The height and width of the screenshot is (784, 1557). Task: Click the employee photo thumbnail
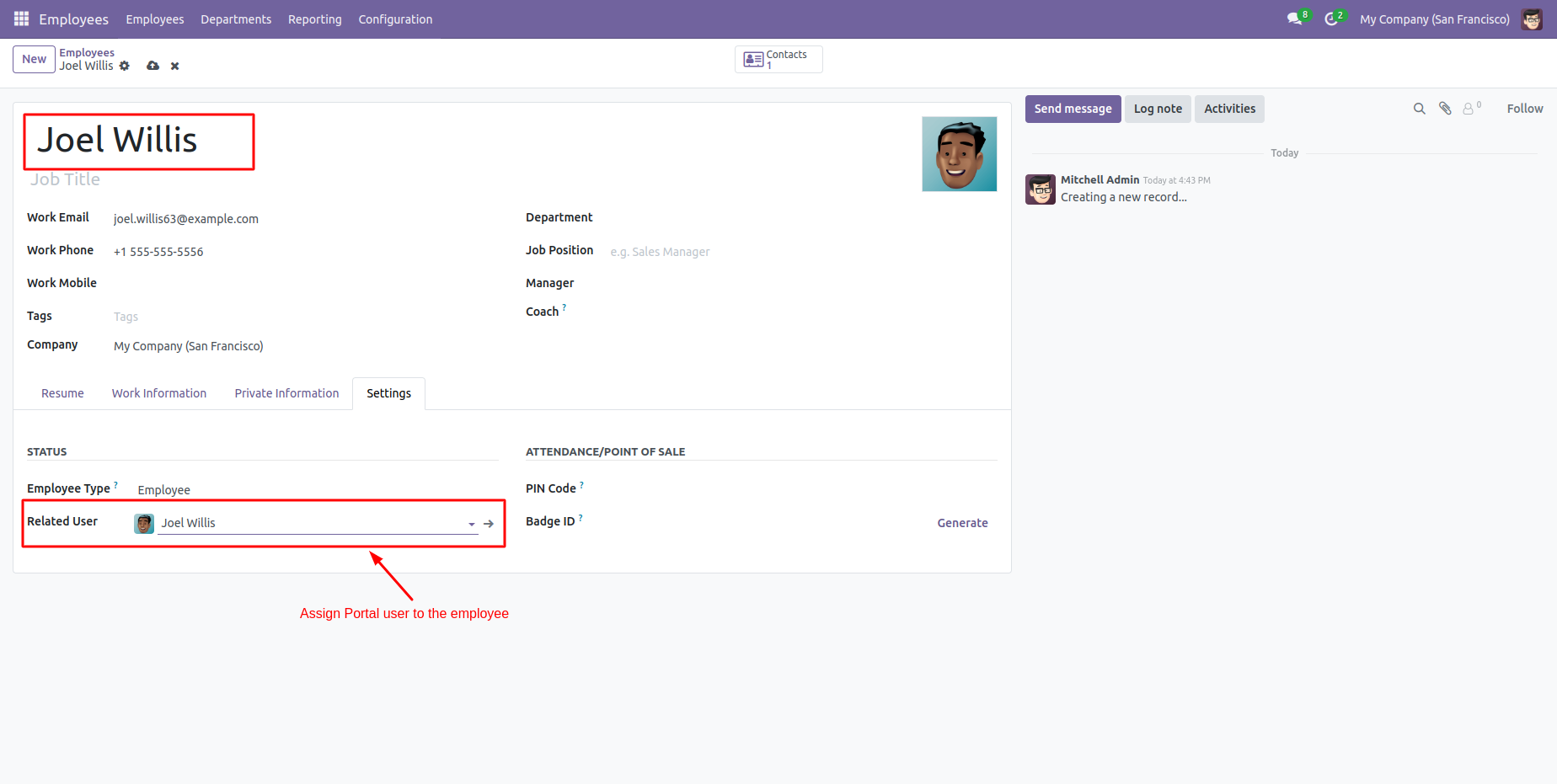tap(959, 154)
